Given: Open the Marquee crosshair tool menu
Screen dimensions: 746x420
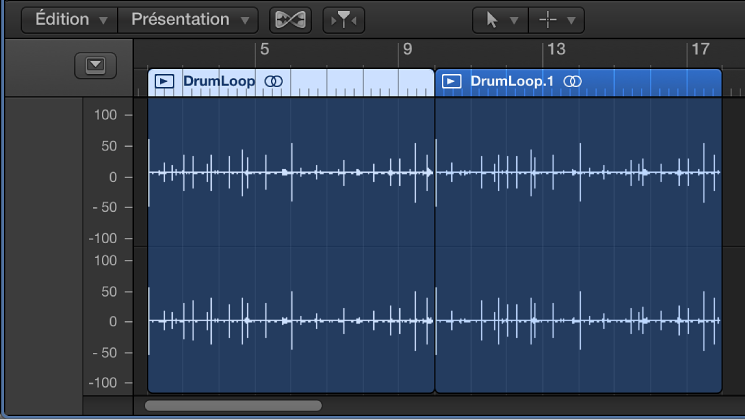Looking at the screenshot, I should click(556, 20).
